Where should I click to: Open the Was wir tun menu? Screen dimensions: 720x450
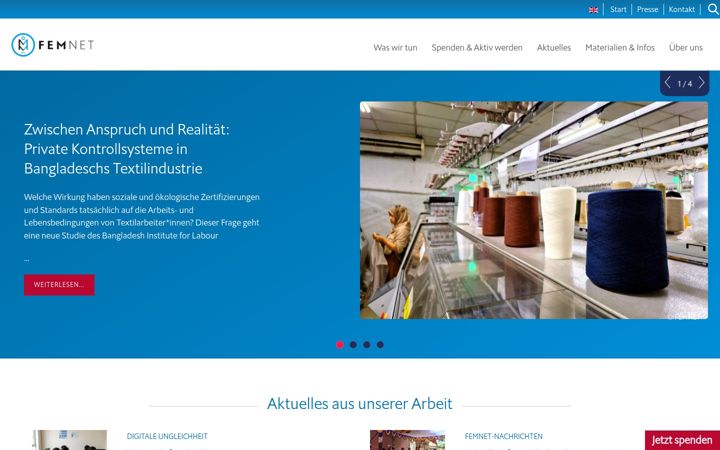(x=395, y=47)
